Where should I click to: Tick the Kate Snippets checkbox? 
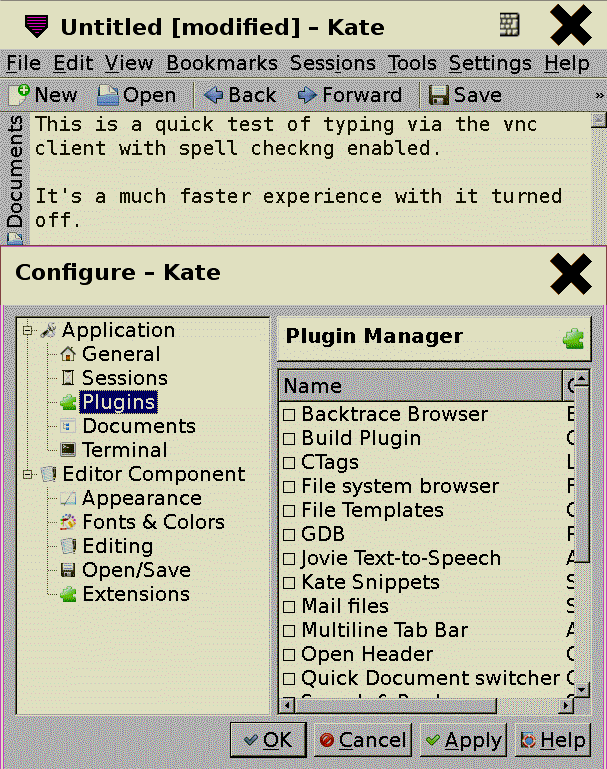tap(289, 583)
